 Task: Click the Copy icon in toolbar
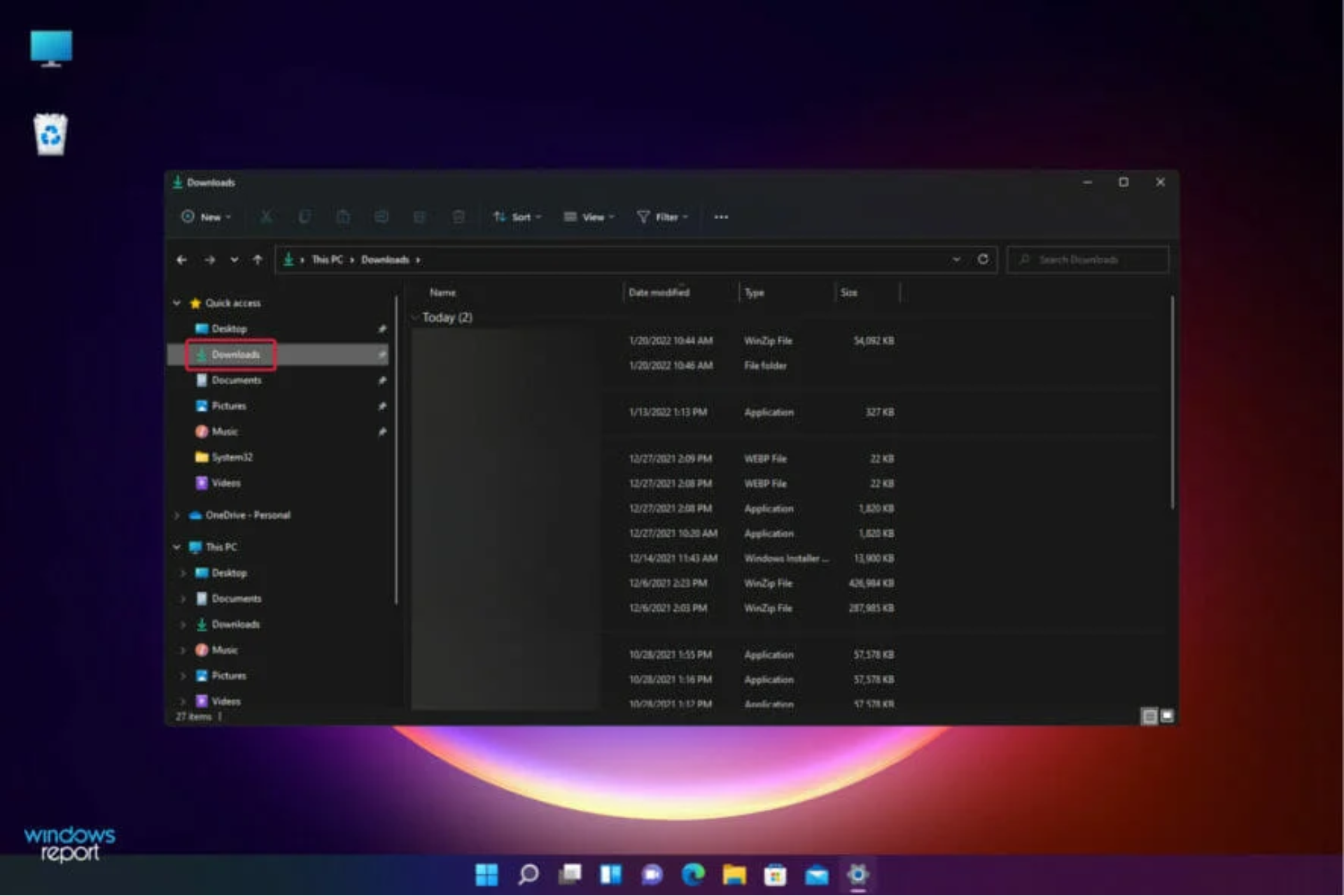click(304, 217)
